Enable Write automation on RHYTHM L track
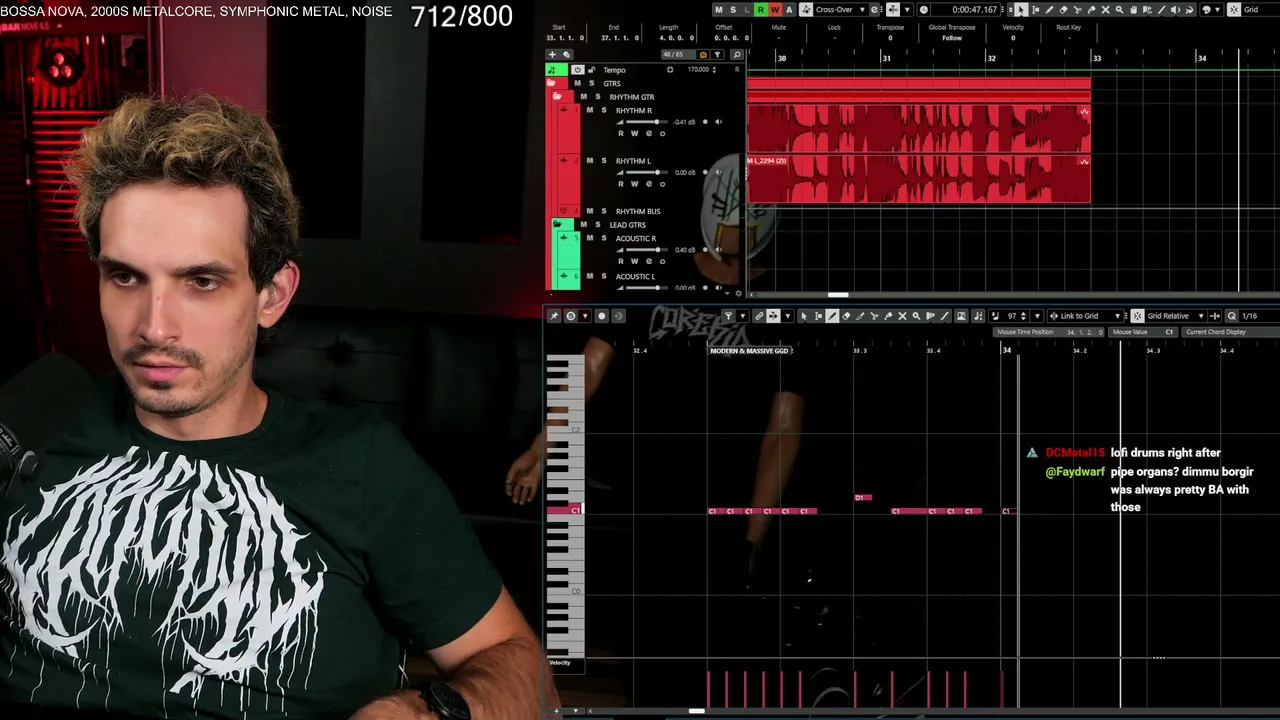 634,184
